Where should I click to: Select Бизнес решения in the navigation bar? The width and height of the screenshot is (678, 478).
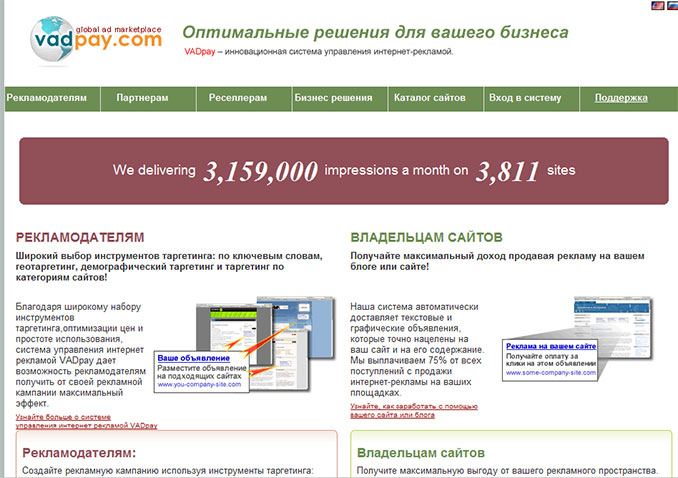(x=333, y=98)
